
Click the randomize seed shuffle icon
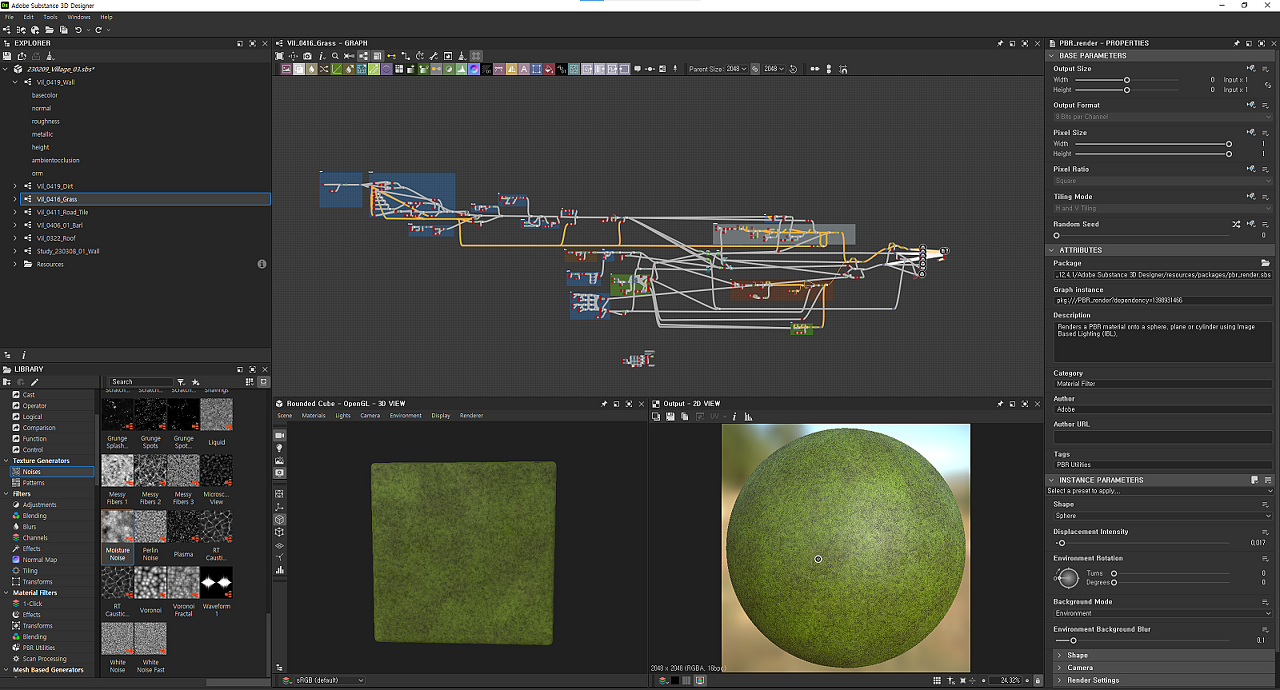coord(1236,224)
